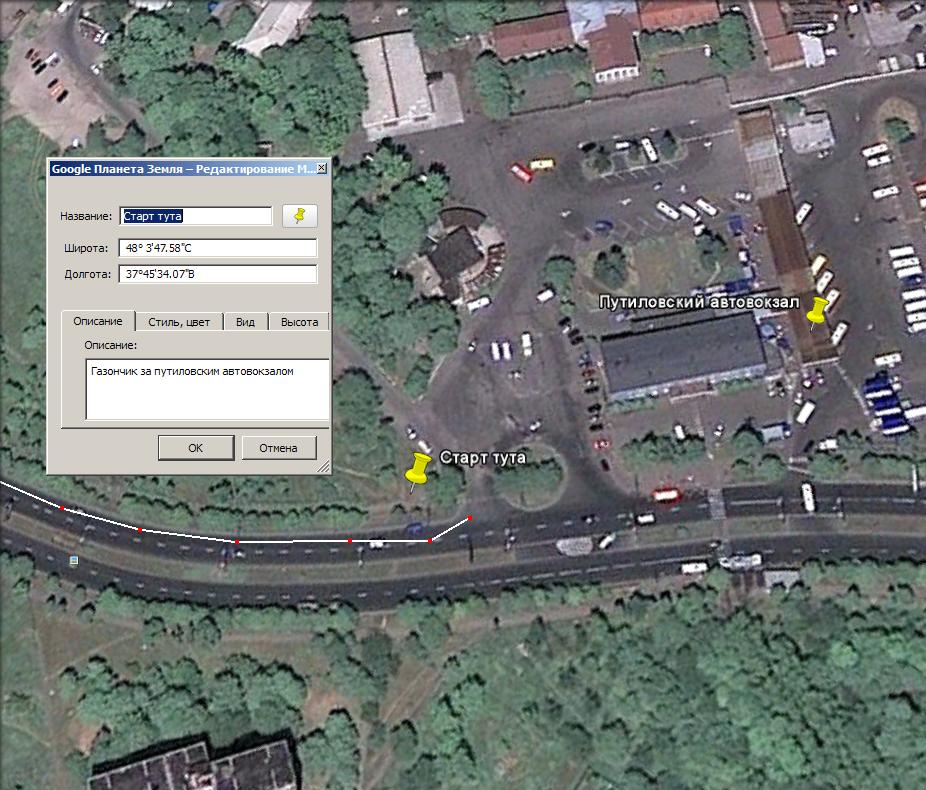Click the 'Старт тута' yellow pushpin on map

417,471
